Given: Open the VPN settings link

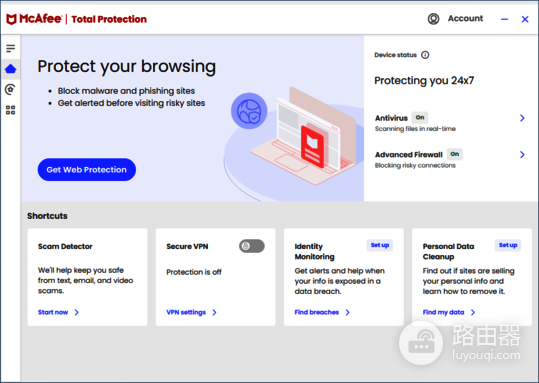Looking at the screenshot, I should [x=186, y=312].
